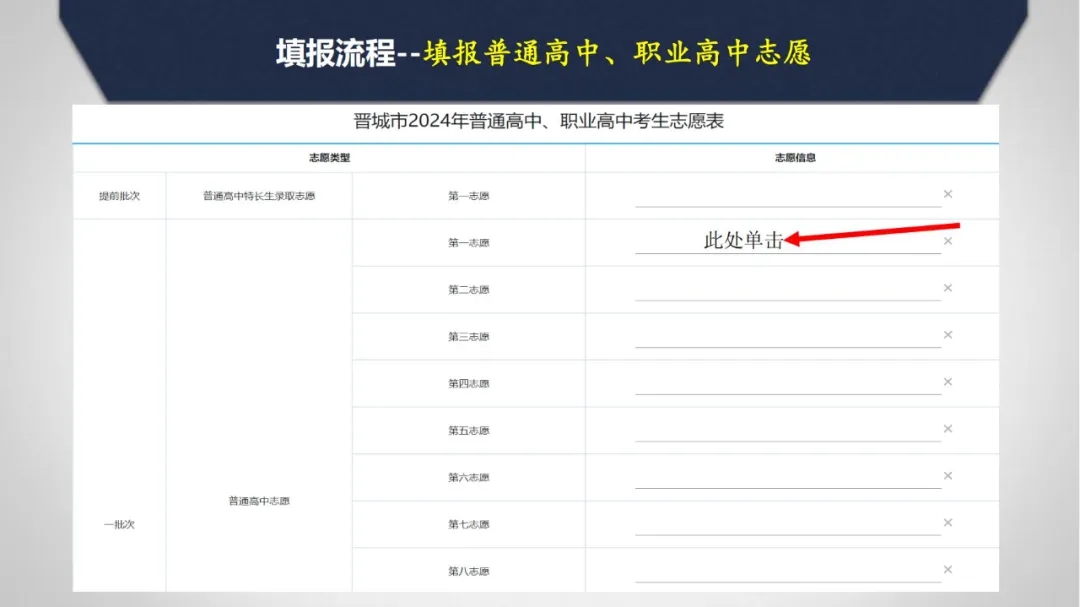Click the × beside 第二志愿
Screen dimensions: 1080x607
[947, 288]
